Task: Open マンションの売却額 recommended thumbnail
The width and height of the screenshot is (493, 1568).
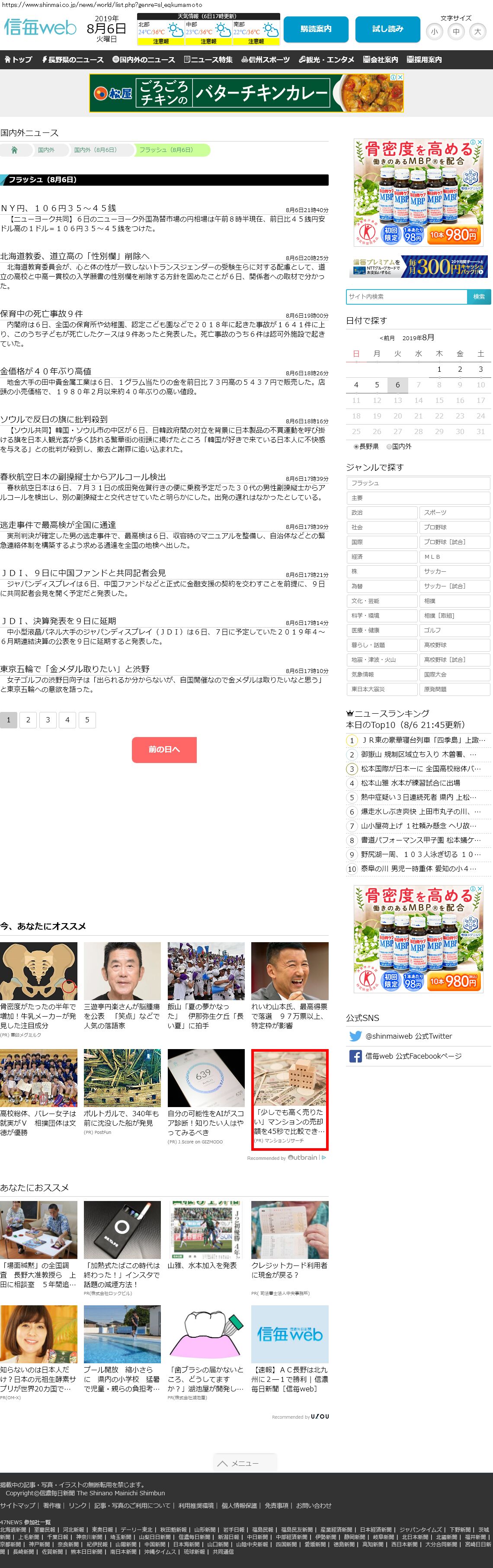Action: (x=289, y=1079)
